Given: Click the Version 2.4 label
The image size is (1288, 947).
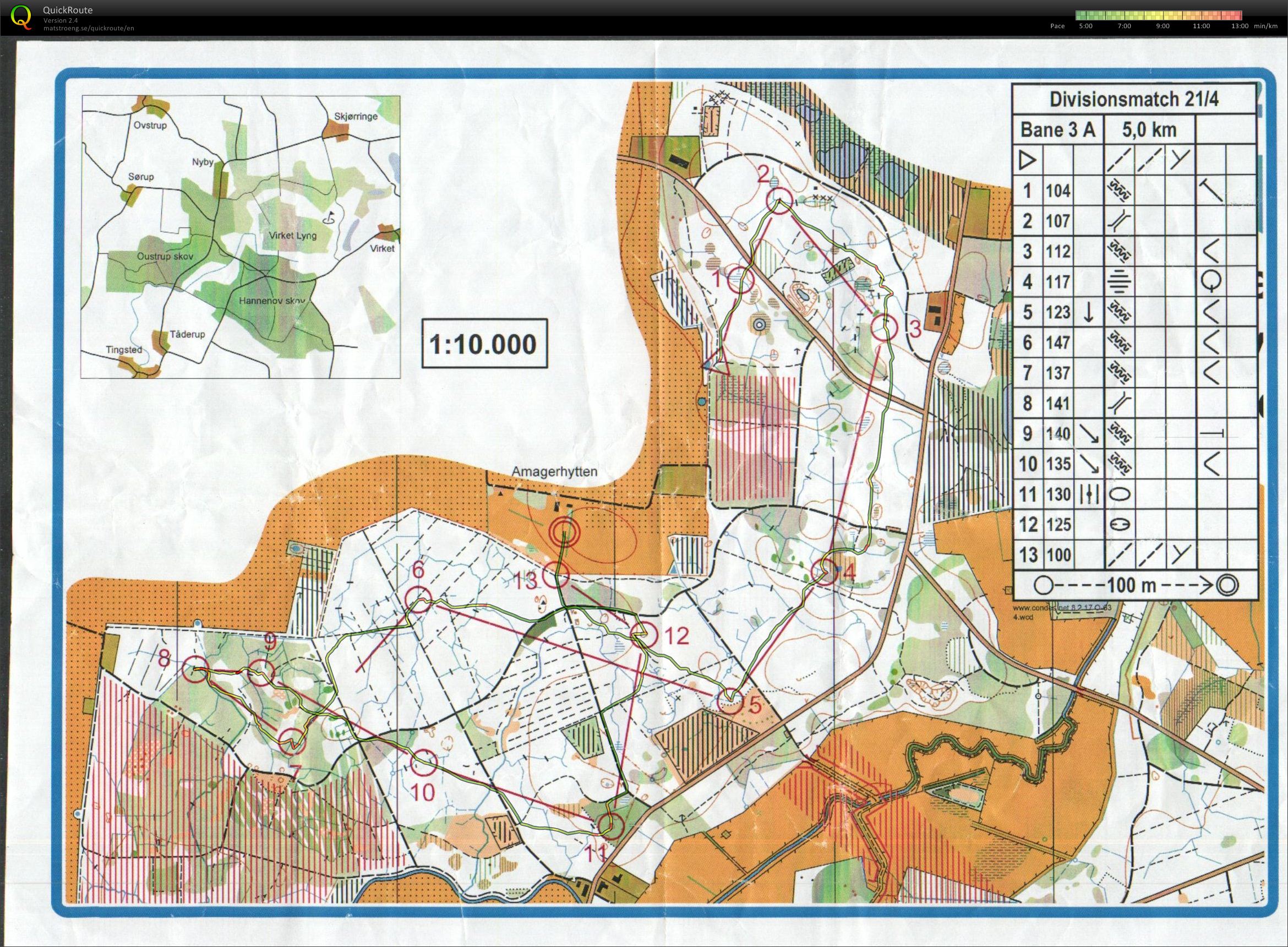Looking at the screenshot, I should coord(59,20).
